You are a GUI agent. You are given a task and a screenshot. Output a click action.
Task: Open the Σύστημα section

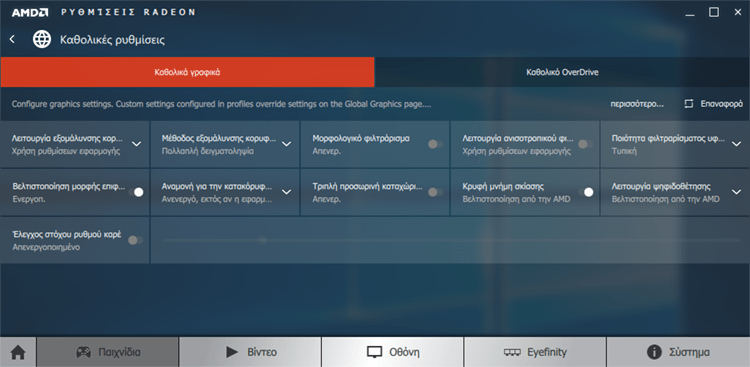click(x=678, y=353)
